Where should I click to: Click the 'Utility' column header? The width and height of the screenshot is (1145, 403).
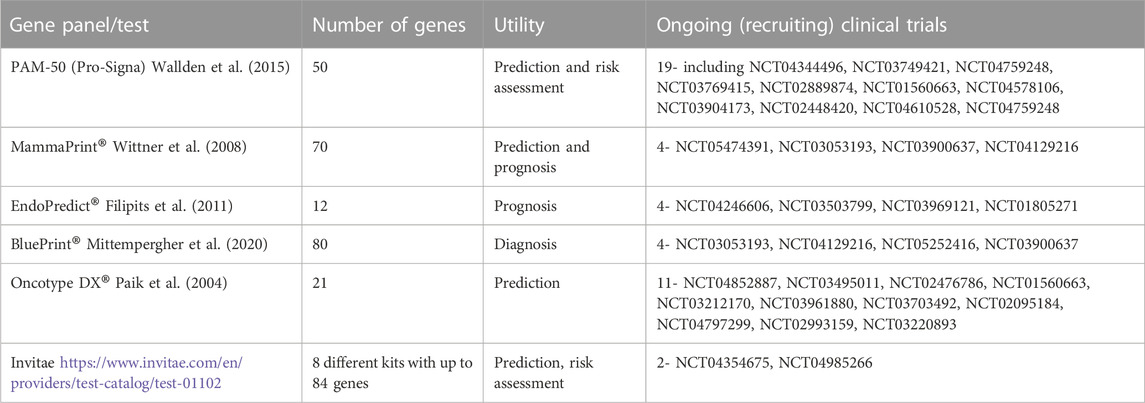click(x=519, y=26)
